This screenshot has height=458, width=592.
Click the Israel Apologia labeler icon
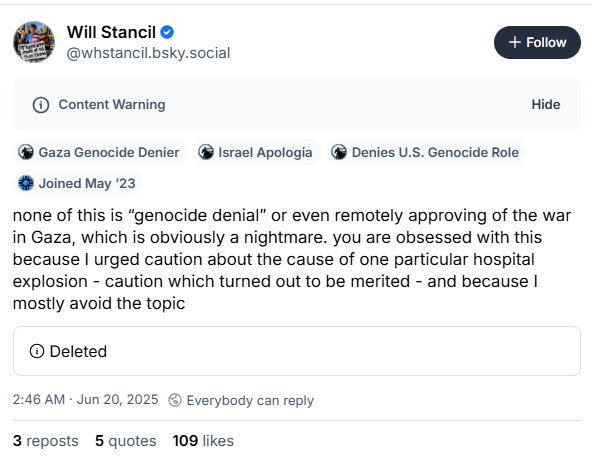206,152
